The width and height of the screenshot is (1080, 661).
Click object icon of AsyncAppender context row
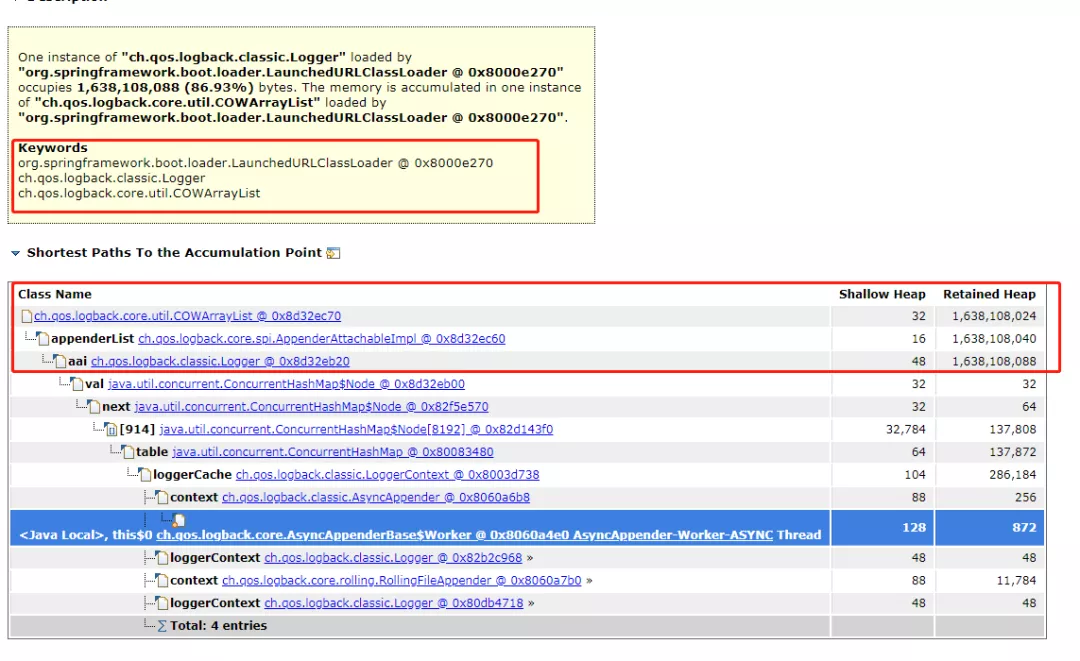(163, 498)
